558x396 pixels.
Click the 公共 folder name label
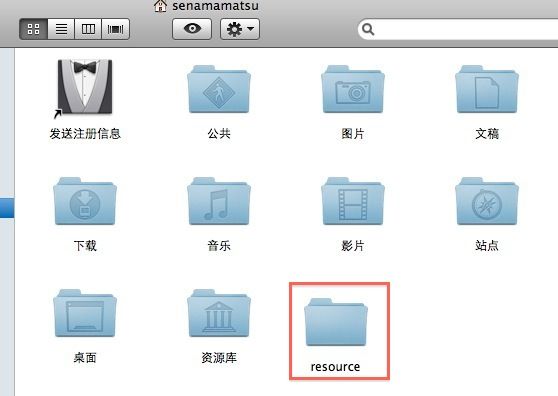coord(219,134)
